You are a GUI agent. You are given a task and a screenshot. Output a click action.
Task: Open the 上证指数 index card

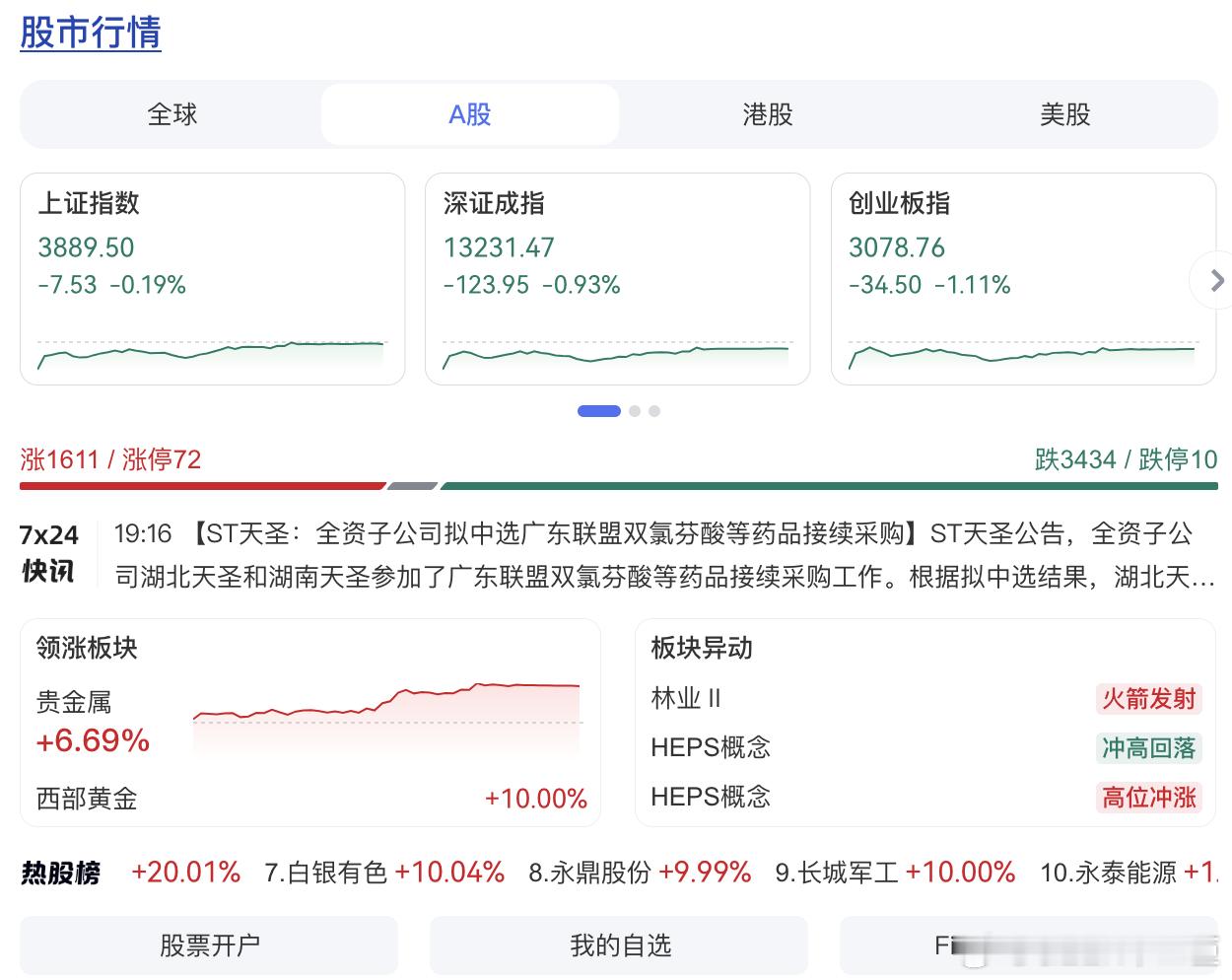pos(212,278)
